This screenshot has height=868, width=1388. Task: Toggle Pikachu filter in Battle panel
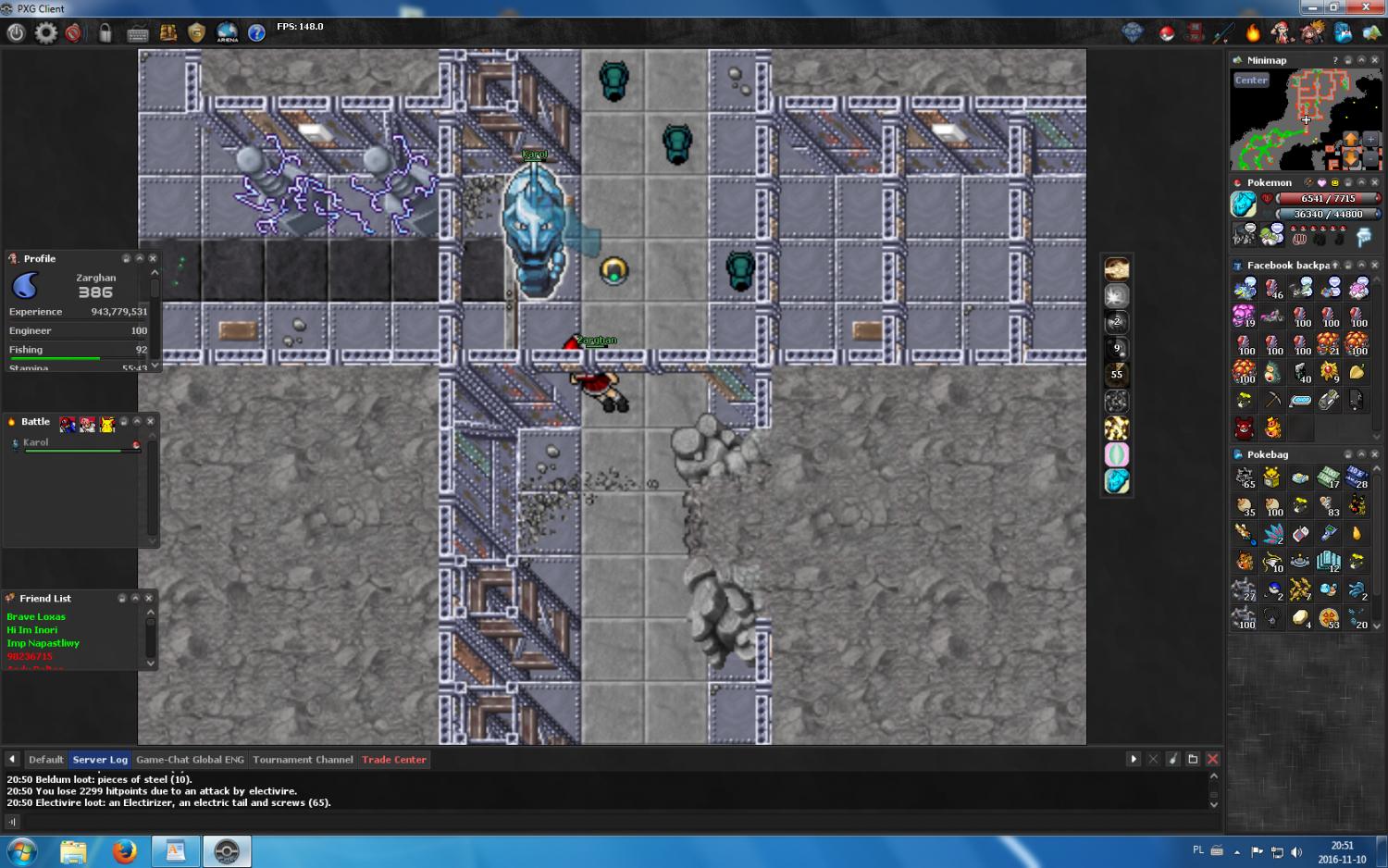[107, 424]
